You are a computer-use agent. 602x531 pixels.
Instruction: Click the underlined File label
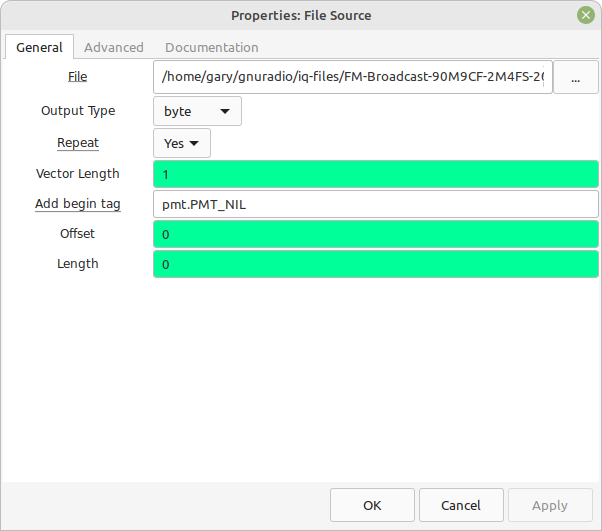tap(78, 77)
